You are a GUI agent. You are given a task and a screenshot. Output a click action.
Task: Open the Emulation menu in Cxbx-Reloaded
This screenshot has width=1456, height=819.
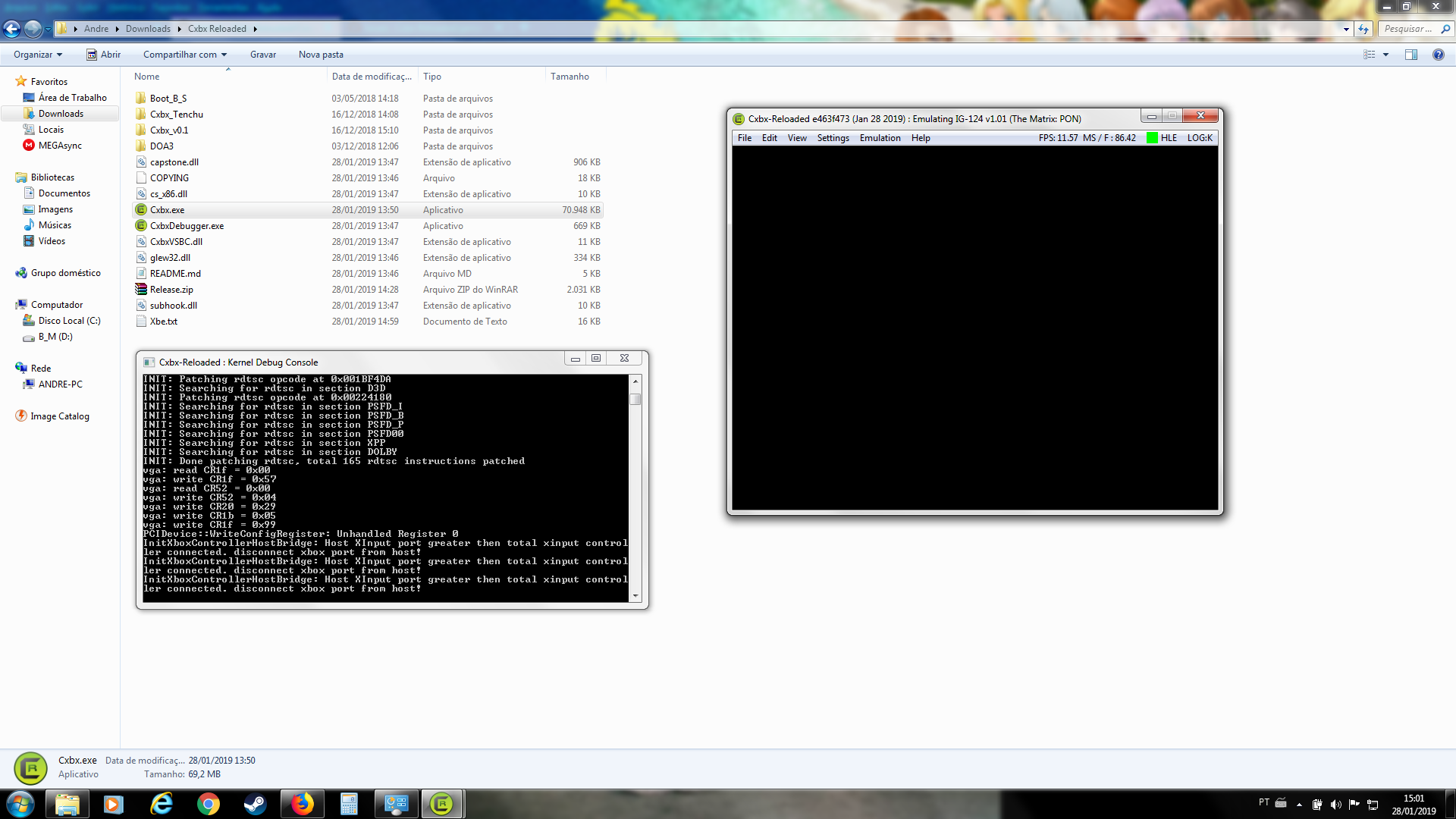pos(880,138)
